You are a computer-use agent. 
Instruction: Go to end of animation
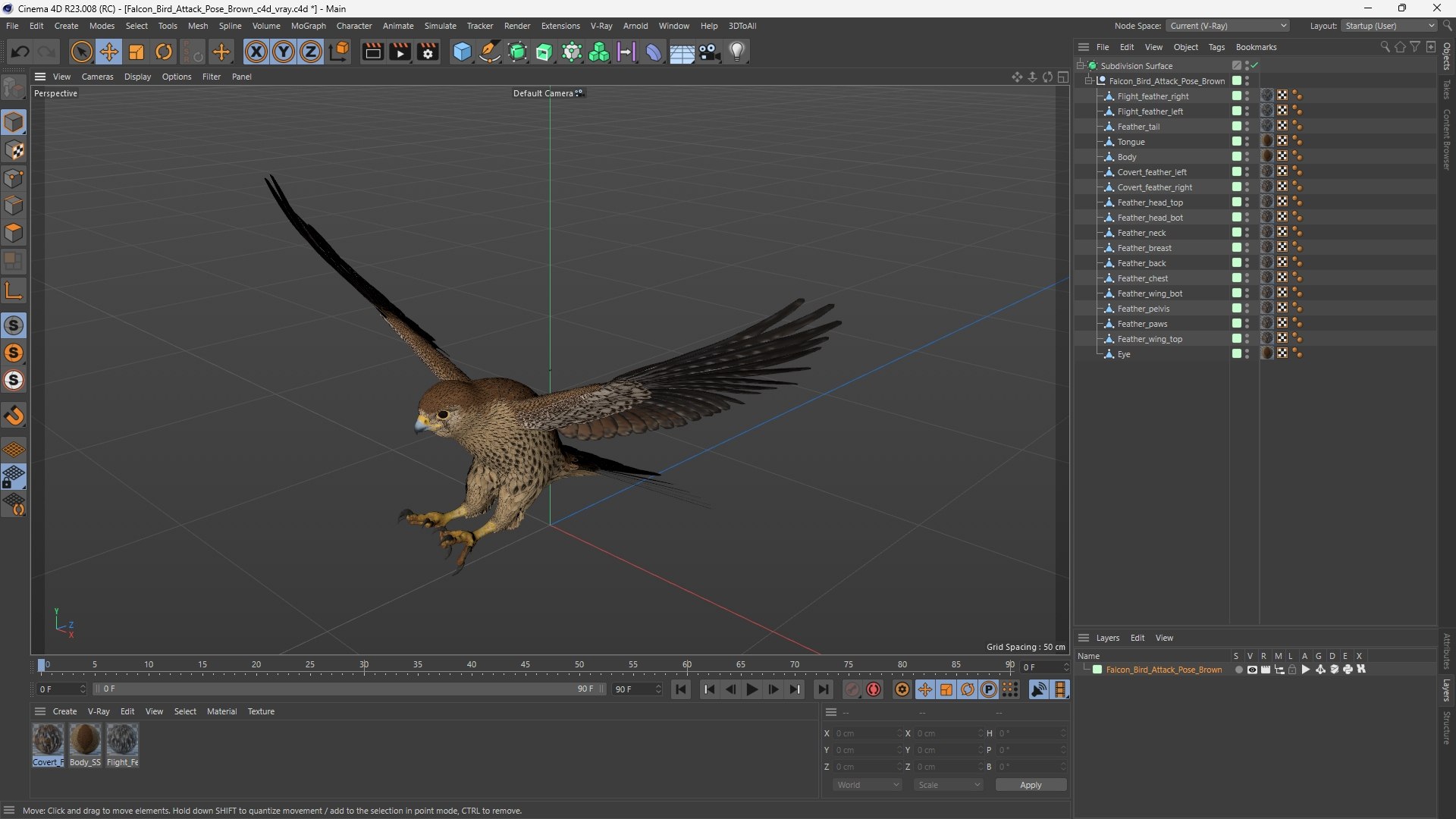click(x=823, y=689)
